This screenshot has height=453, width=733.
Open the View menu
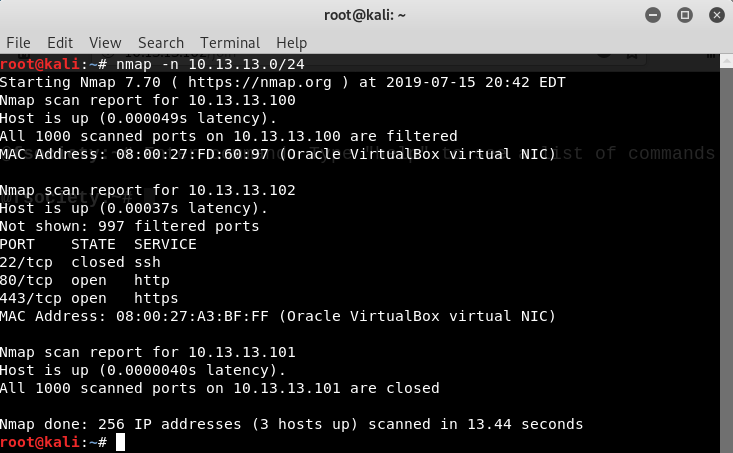(105, 43)
